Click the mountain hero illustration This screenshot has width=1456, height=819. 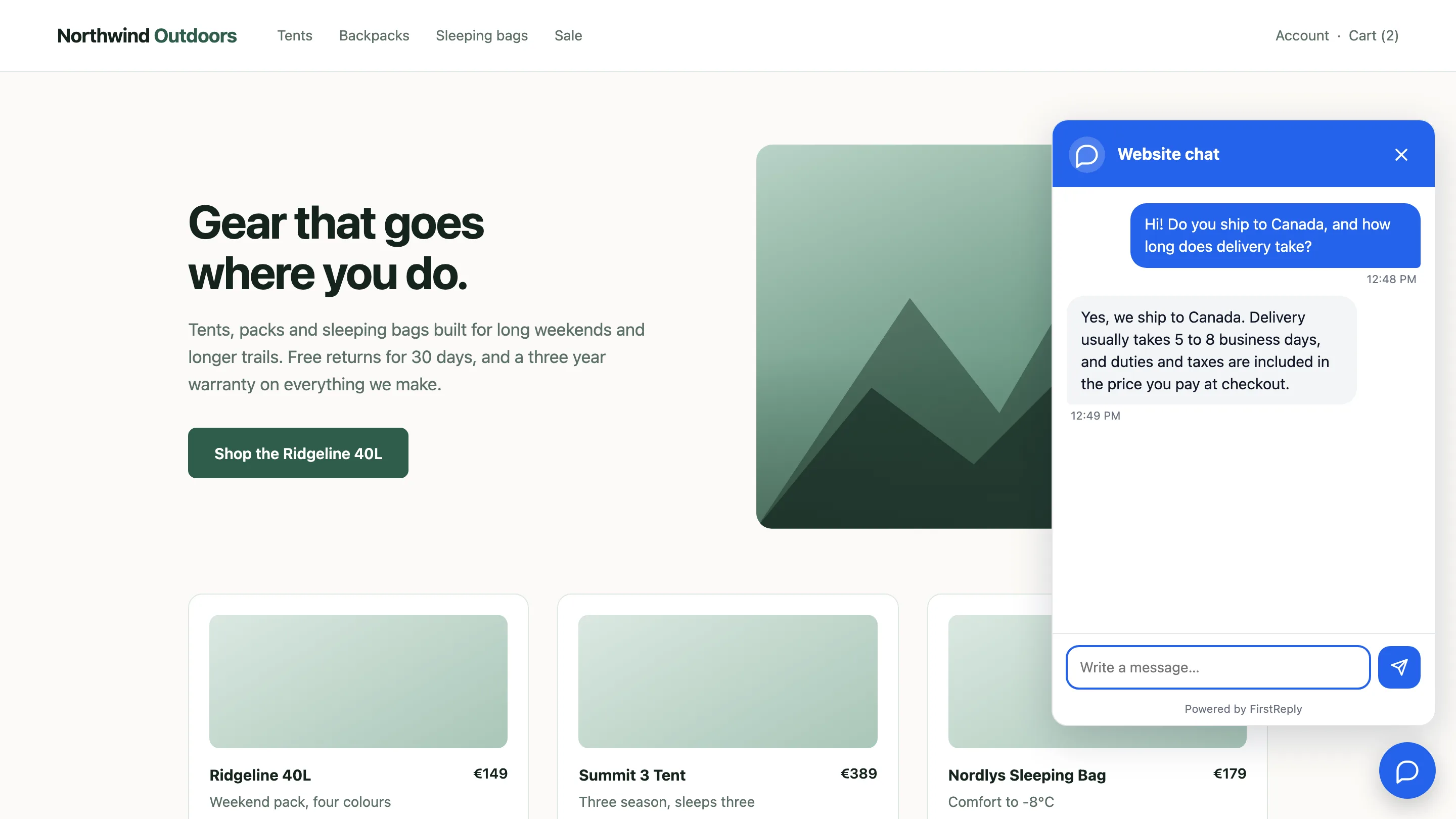point(904,336)
